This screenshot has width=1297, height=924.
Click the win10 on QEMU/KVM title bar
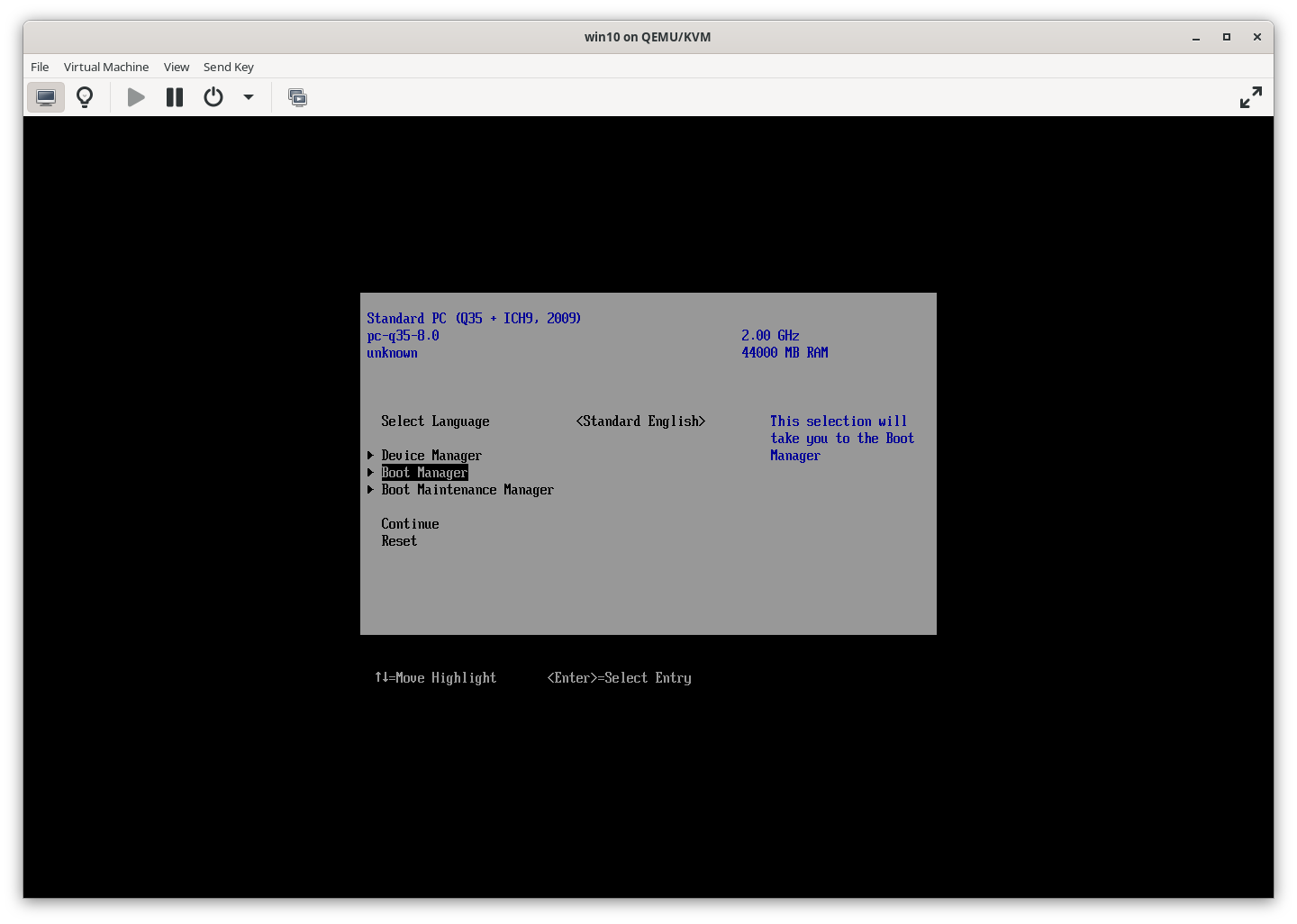(x=648, y=37)
